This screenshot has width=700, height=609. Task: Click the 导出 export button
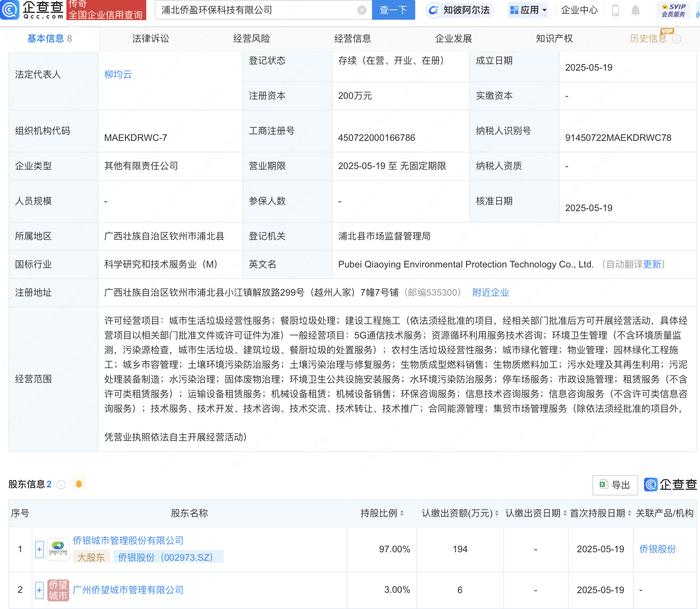tap(615, 485)
